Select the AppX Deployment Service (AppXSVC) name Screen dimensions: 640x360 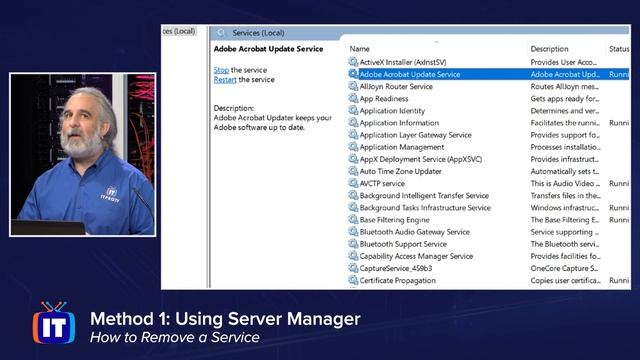coord(421,159)
